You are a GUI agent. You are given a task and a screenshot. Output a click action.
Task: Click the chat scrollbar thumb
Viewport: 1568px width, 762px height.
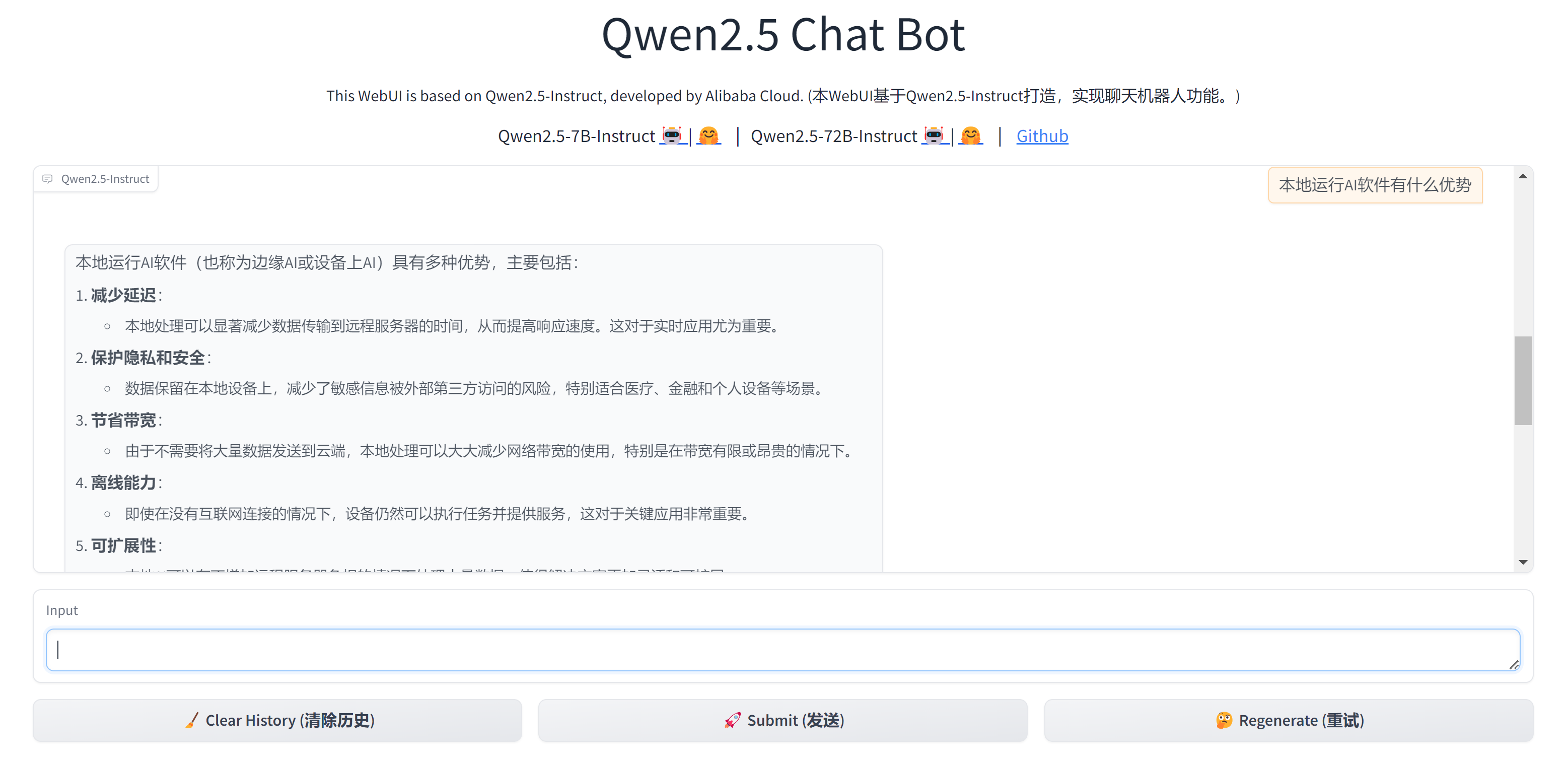(1523, 380)
